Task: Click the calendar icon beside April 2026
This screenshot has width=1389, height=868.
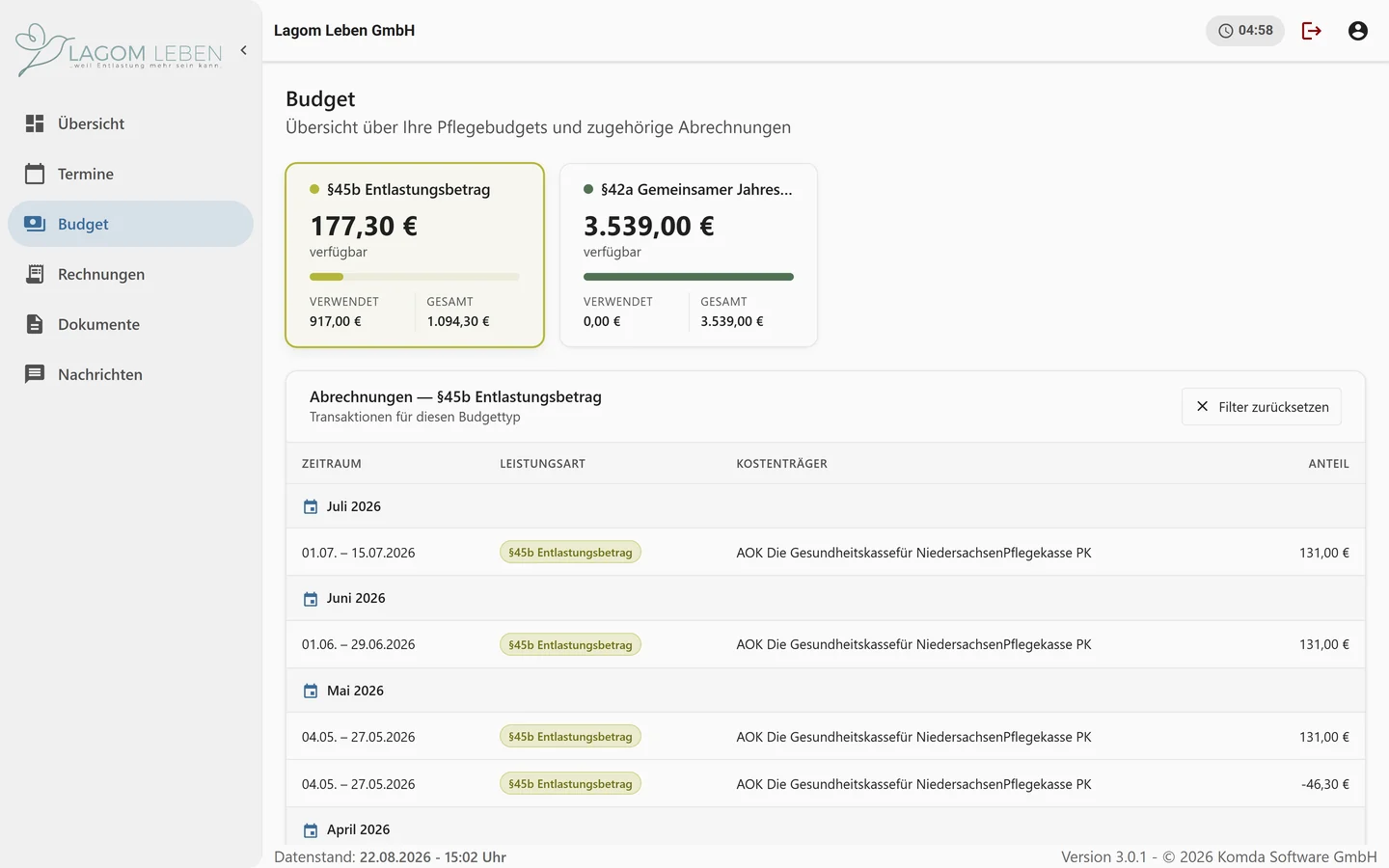Action: point(311,830)
